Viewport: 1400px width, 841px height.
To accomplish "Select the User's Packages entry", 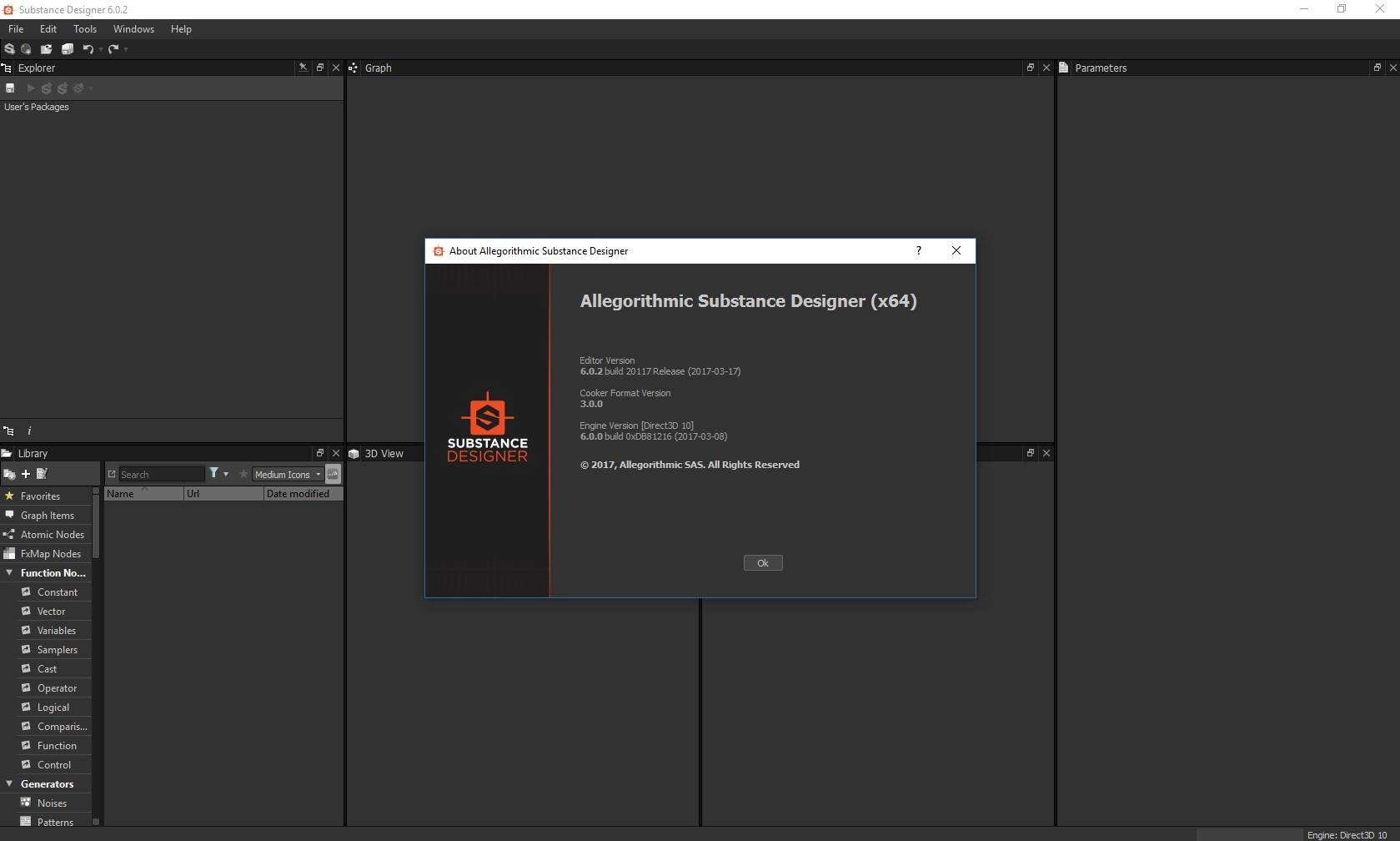I will [x=37, y=107].
